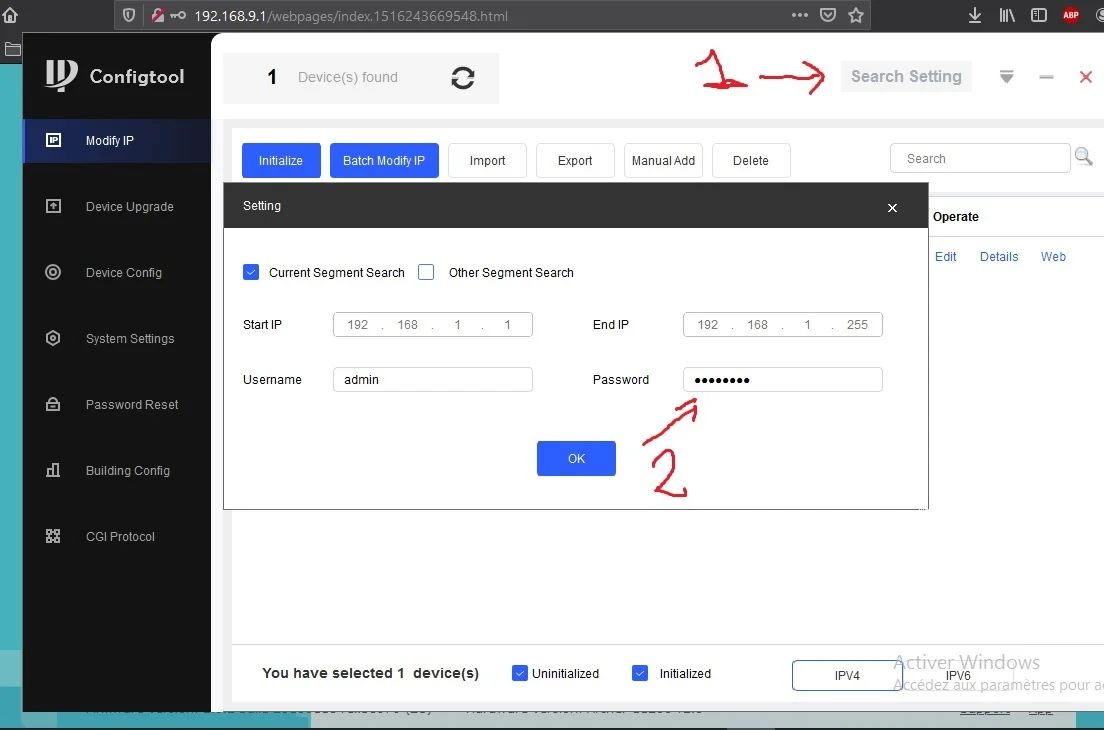
Task: Click the Password Reset lock icon
Action: point(53,404)
